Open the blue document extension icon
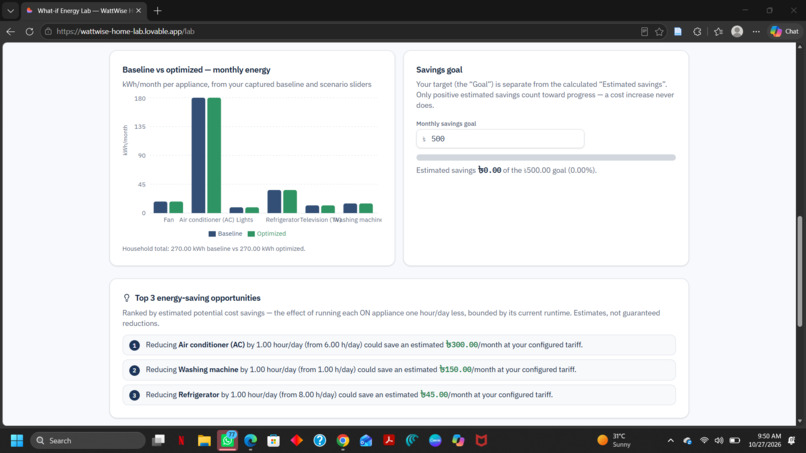Screen dimensions: 806x453 coord(678,31)
